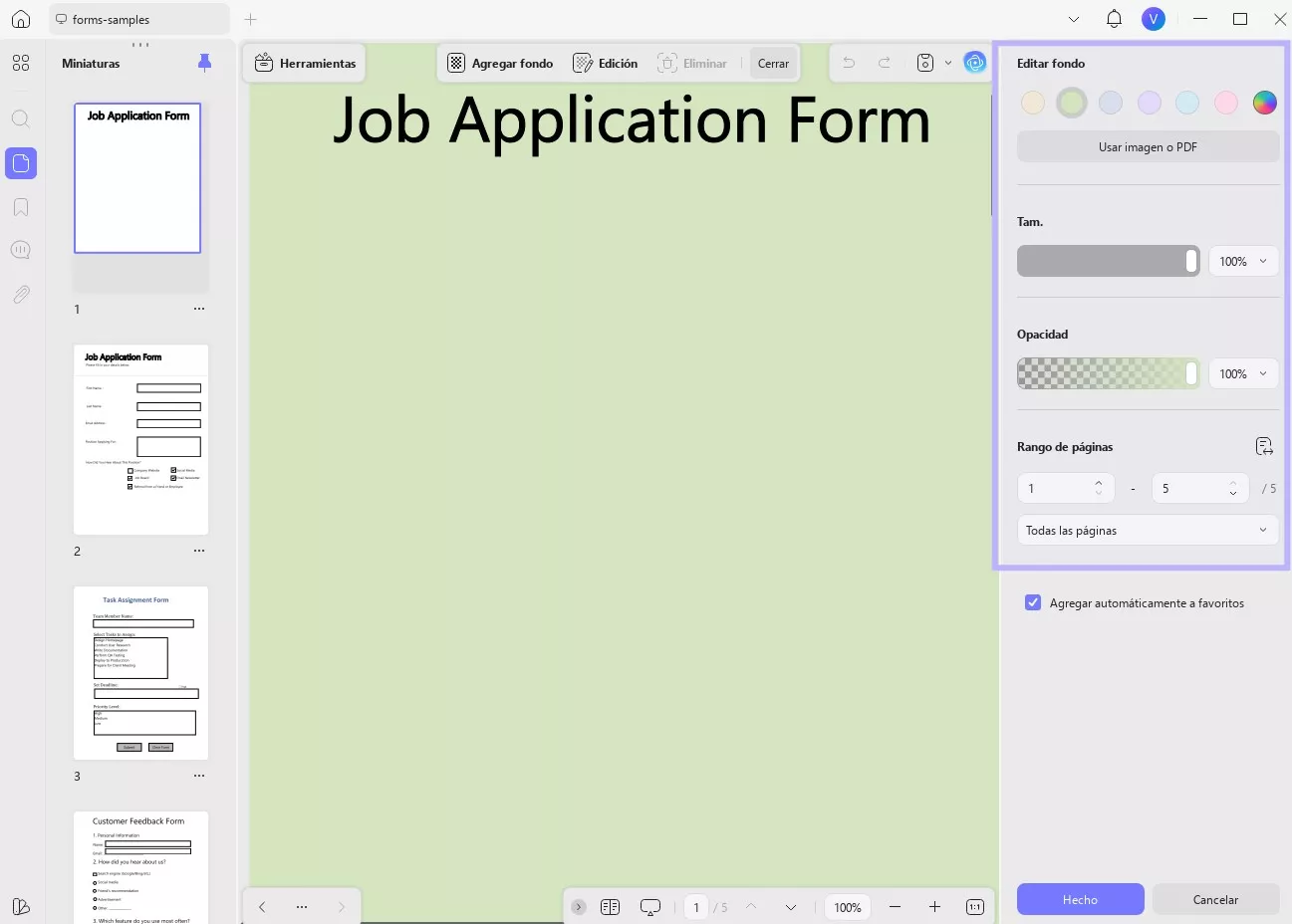Open the AI assistant icon in toolbar
1292x924 pixels.
(975, 63)
